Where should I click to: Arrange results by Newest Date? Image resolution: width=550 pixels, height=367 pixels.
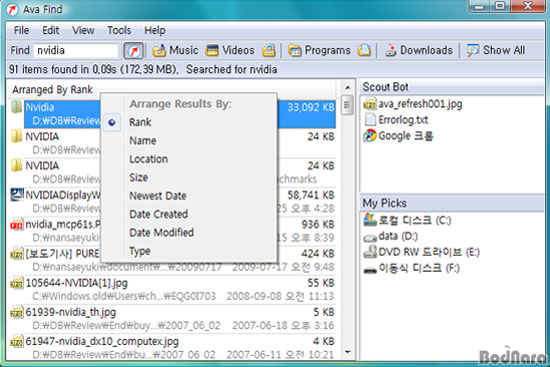158,196
